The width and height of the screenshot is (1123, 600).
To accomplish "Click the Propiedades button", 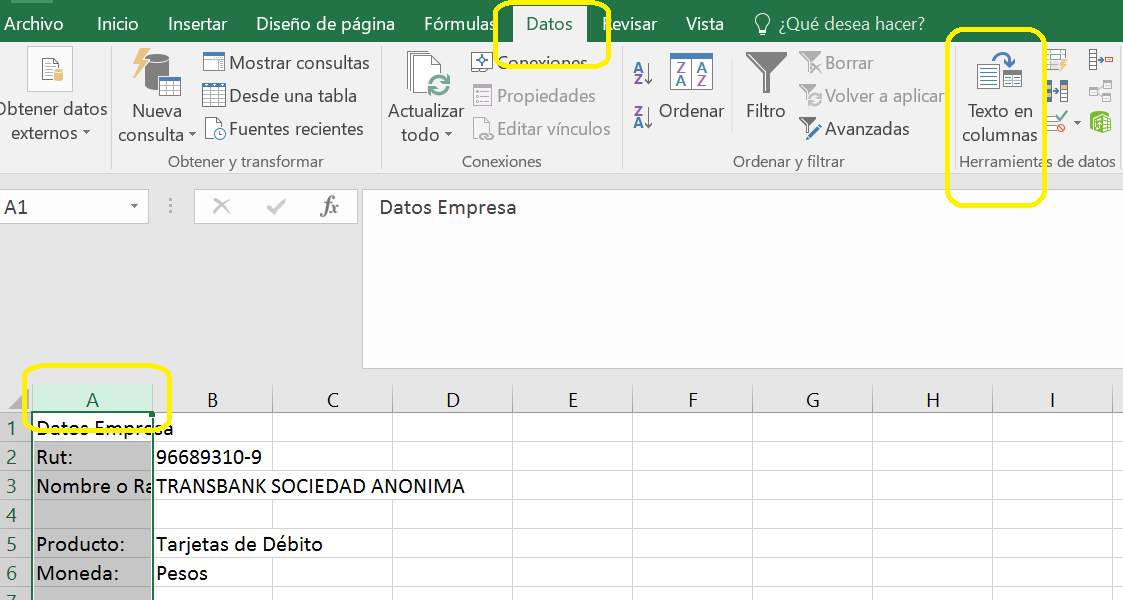I will pyautogui.click(x=534, y=96).
